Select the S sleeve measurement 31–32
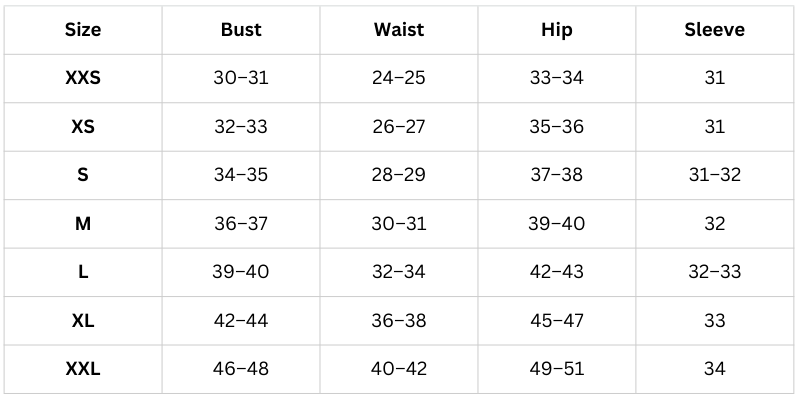The image size is (800, 400). (714, 175)
